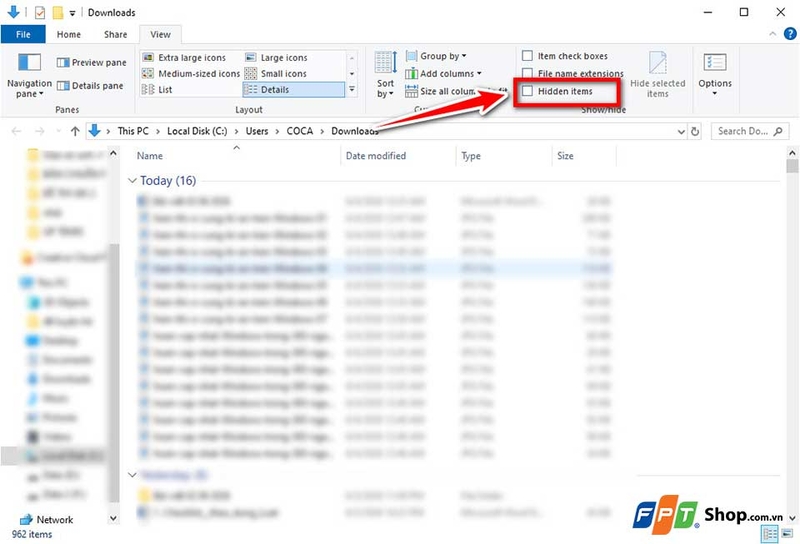Viewport: 800px width, 544px height.
Task: Open the Navigation pane menu
Action: coord(29,75)
